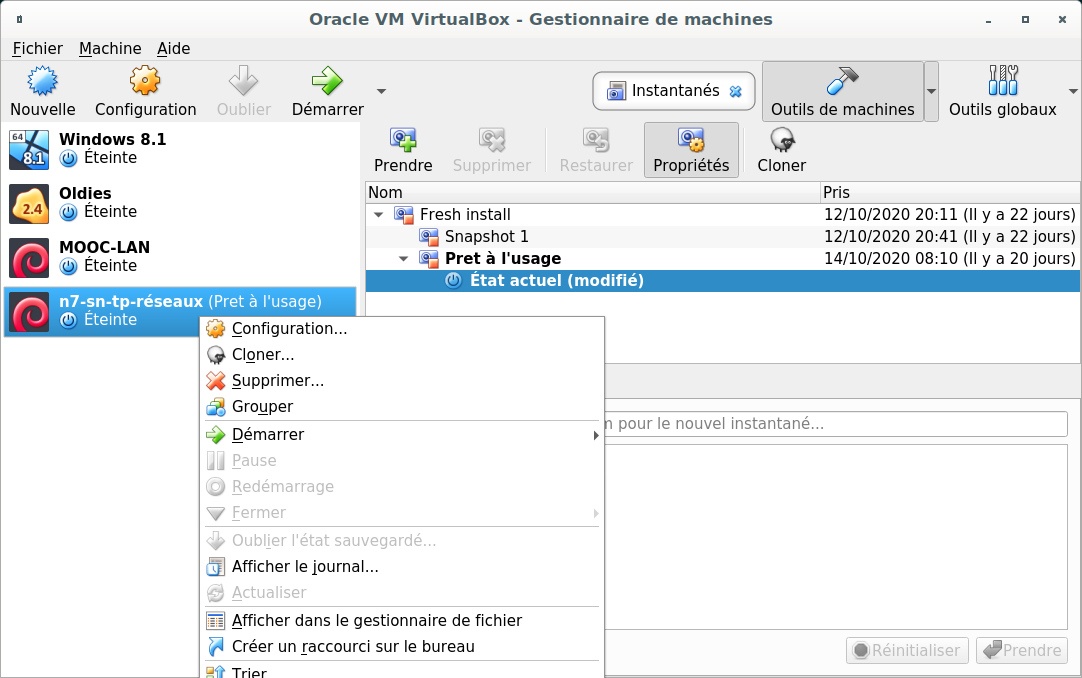Screen dimensions: 1082x678
Task: Open the Démarrer toolbar dropdown arrow
Action: (381, 91)
